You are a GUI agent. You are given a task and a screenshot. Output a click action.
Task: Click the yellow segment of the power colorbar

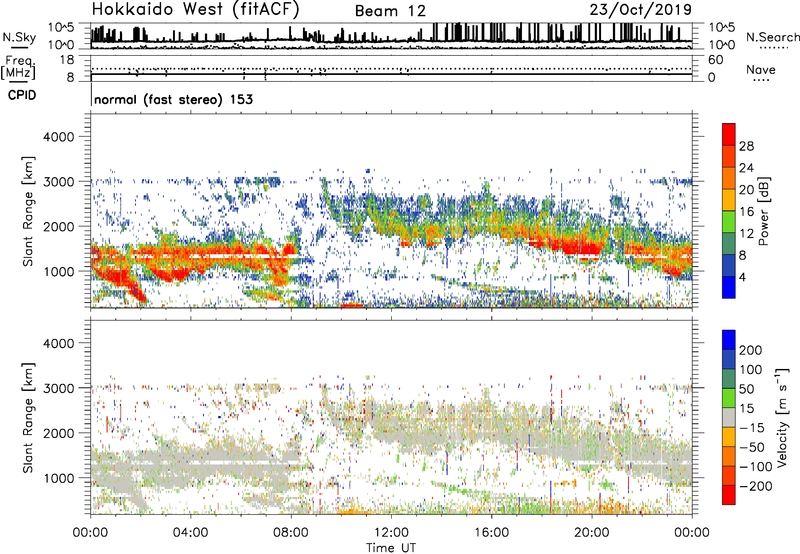pyautogui.click(x=729, y=200)
